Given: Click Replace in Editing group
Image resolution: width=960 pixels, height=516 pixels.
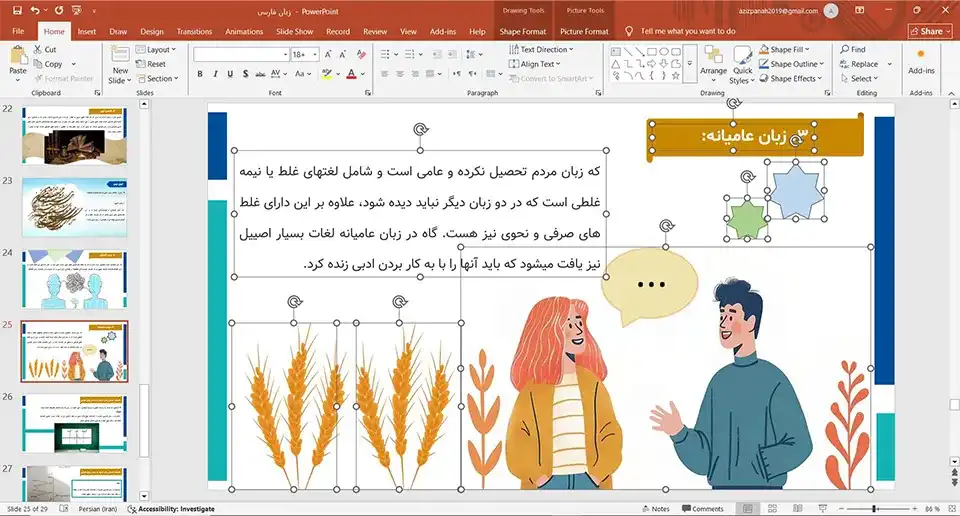Looking at the screenshot, I should coord(860,64).
